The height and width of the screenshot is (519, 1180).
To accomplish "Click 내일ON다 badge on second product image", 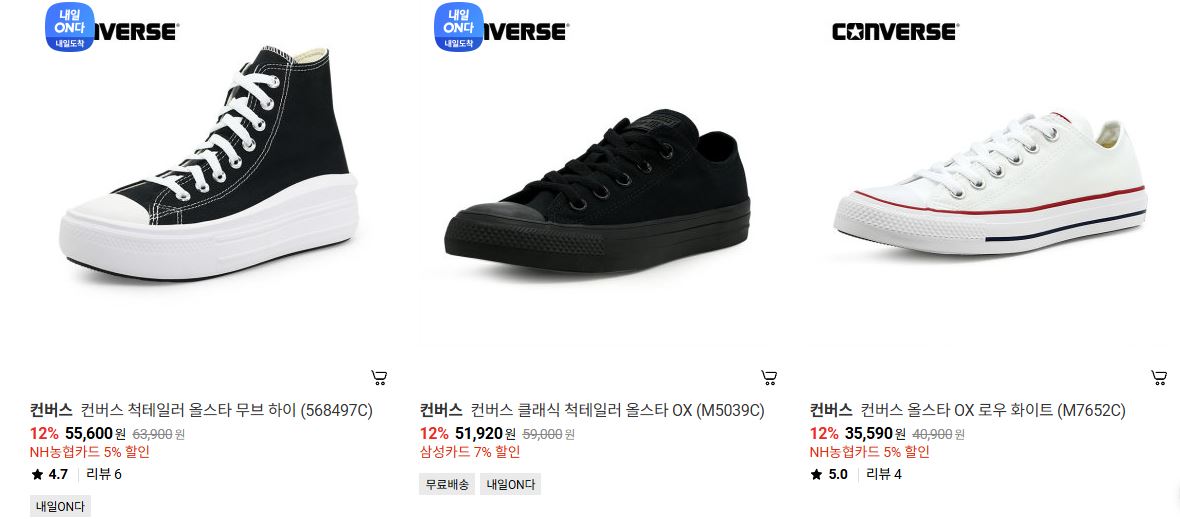I will pyautogui.click(x=459, y=27).
